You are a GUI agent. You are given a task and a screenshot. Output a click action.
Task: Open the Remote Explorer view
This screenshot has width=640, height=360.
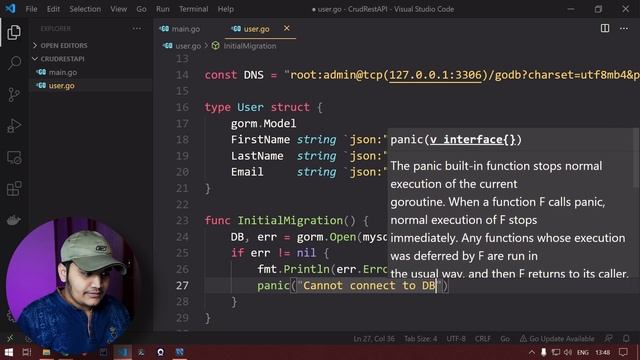click(x=14, y=158)
